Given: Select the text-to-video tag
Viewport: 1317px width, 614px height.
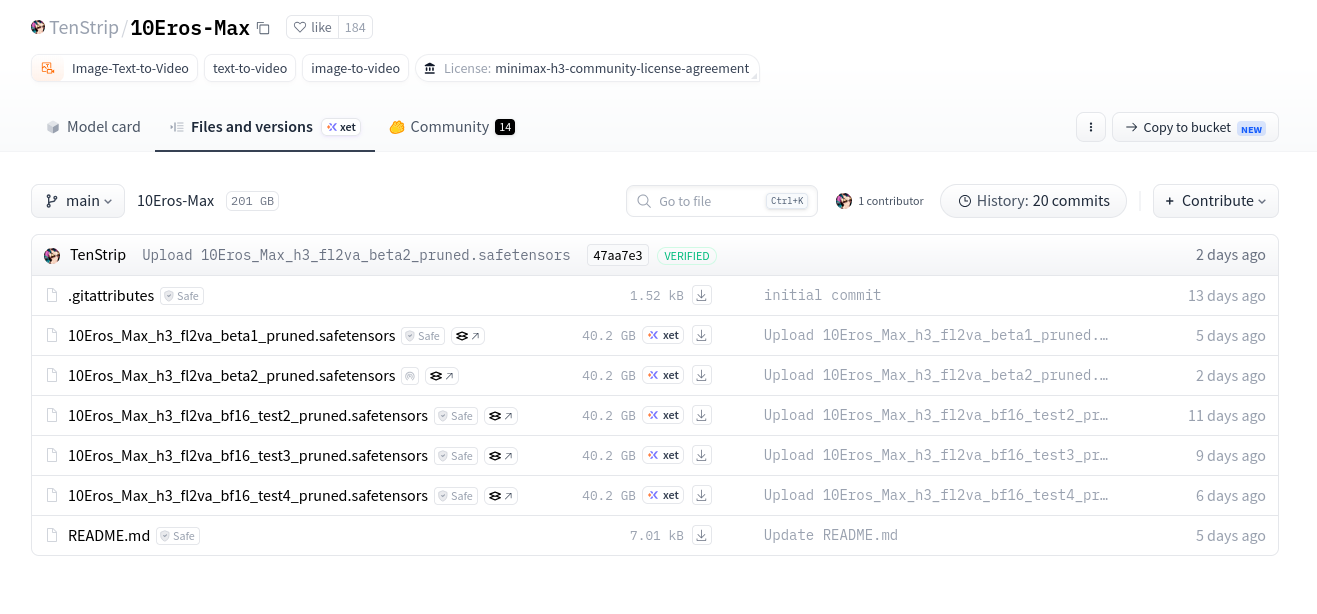Looking at the screenshot, I should (250, 68).
